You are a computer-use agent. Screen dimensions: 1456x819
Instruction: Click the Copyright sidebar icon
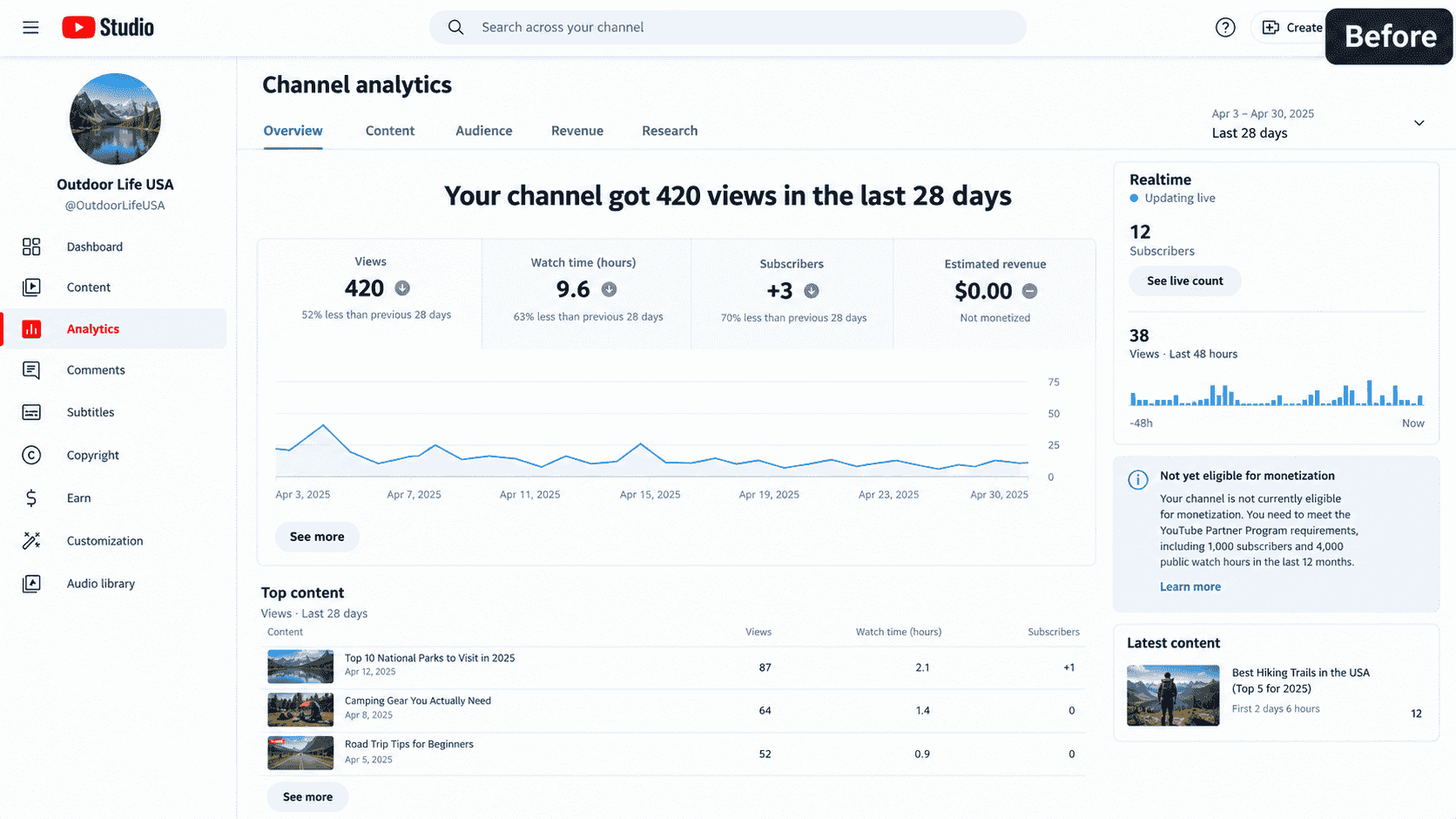point(31,455)
